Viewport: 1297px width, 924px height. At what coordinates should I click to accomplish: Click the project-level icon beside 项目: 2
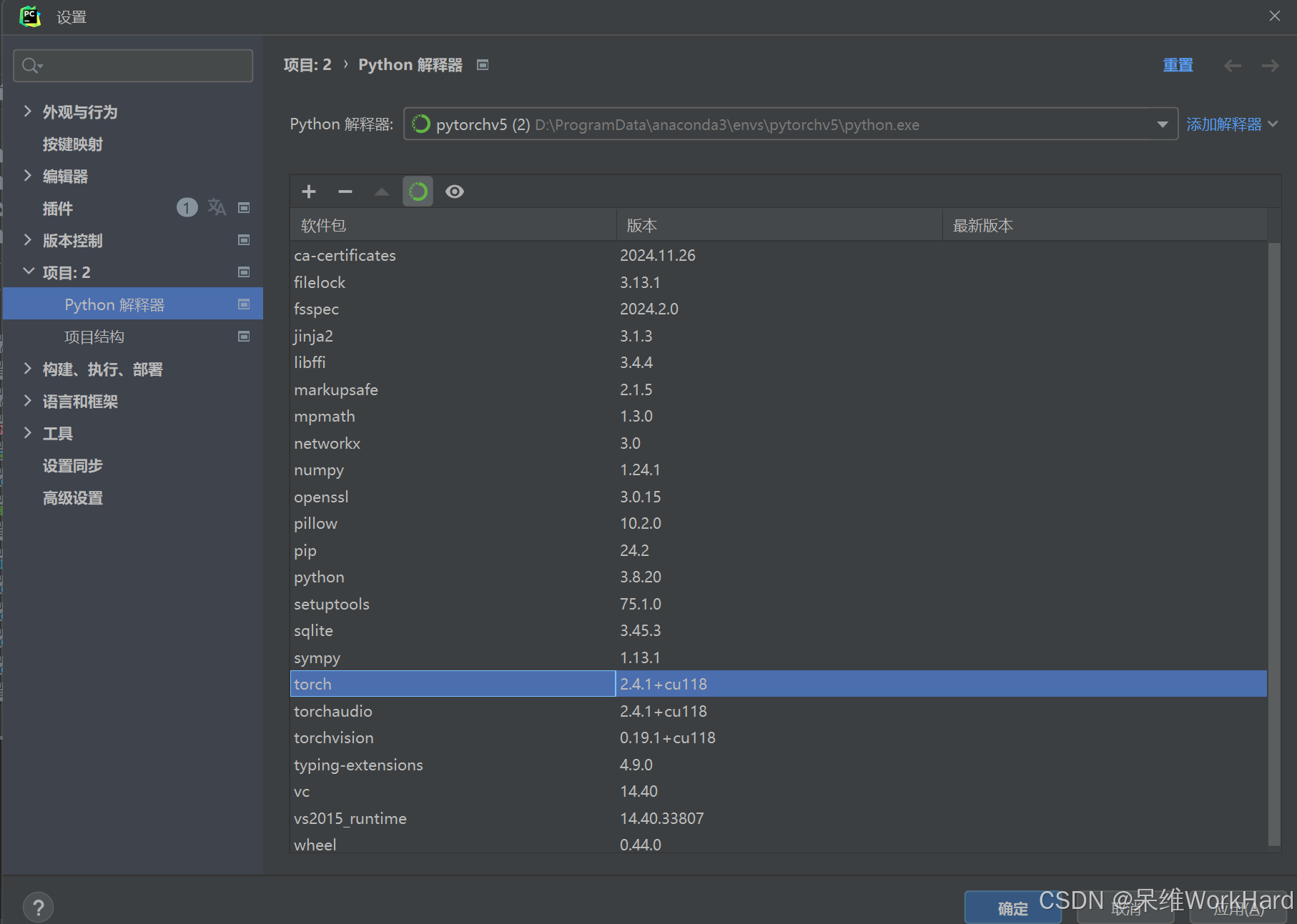pyautogui.click(x=244, y=272)
